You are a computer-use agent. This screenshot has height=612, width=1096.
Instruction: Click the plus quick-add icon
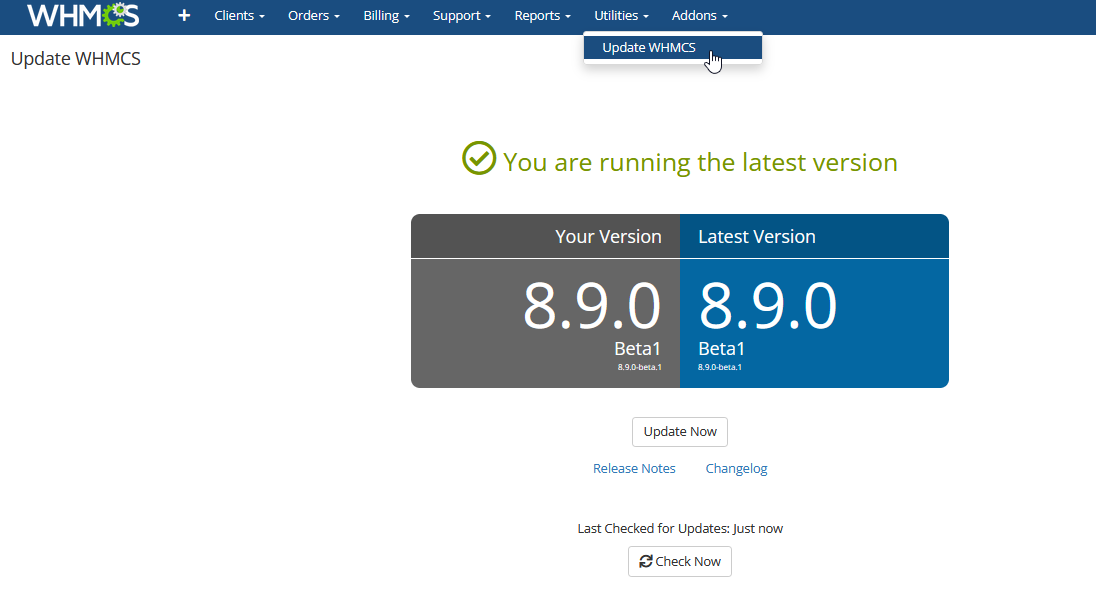tap(184, 15)
